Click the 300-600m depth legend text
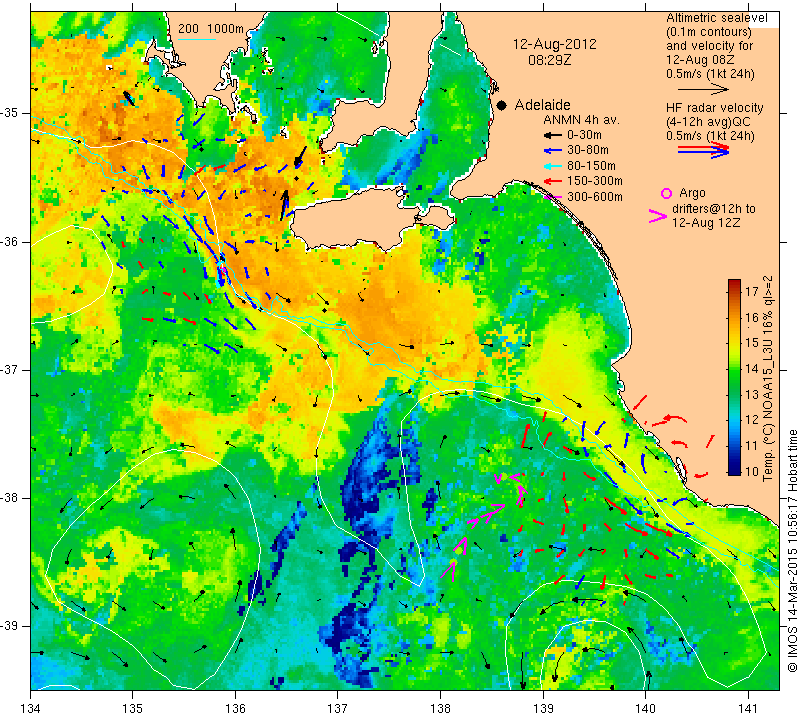The width and height of the screenshot is (800, 720). 594,197
